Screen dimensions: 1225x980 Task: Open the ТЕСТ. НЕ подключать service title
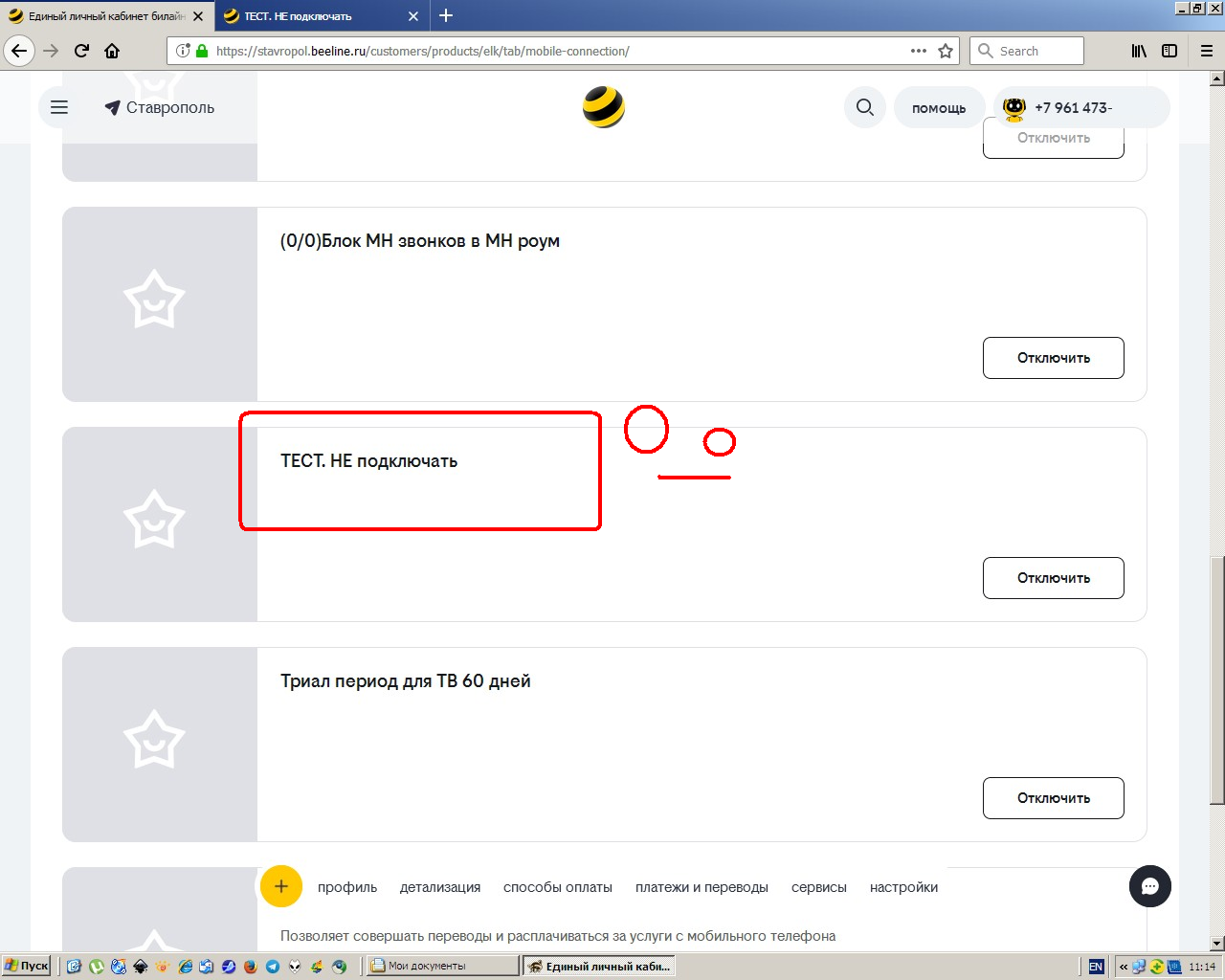click(369, 461)
